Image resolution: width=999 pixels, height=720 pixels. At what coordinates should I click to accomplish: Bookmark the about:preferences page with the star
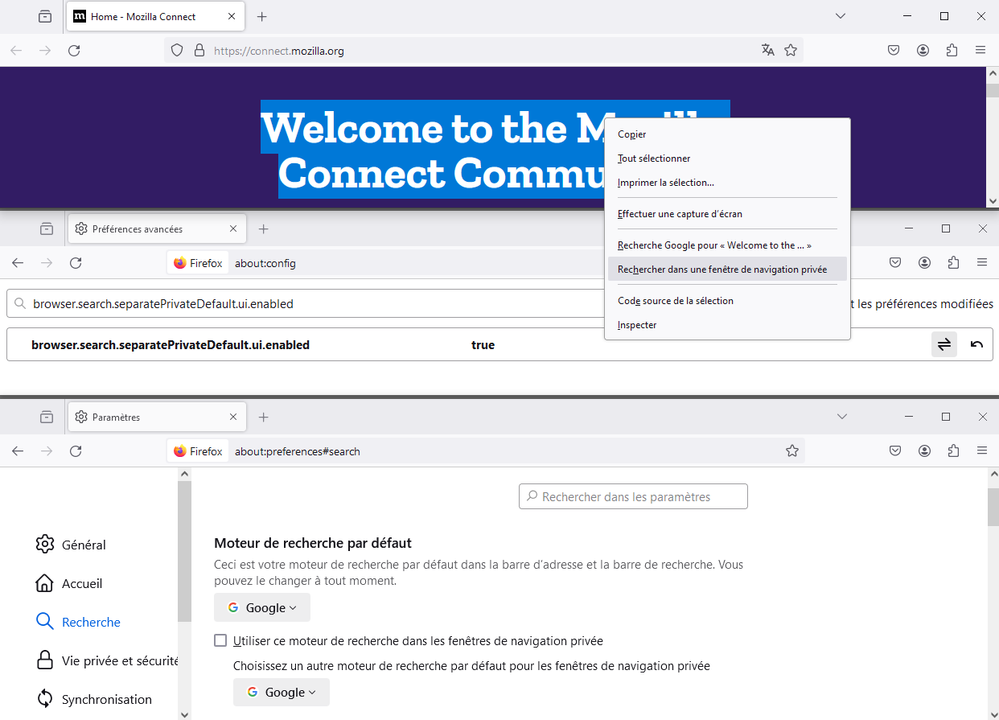(792, 451)
